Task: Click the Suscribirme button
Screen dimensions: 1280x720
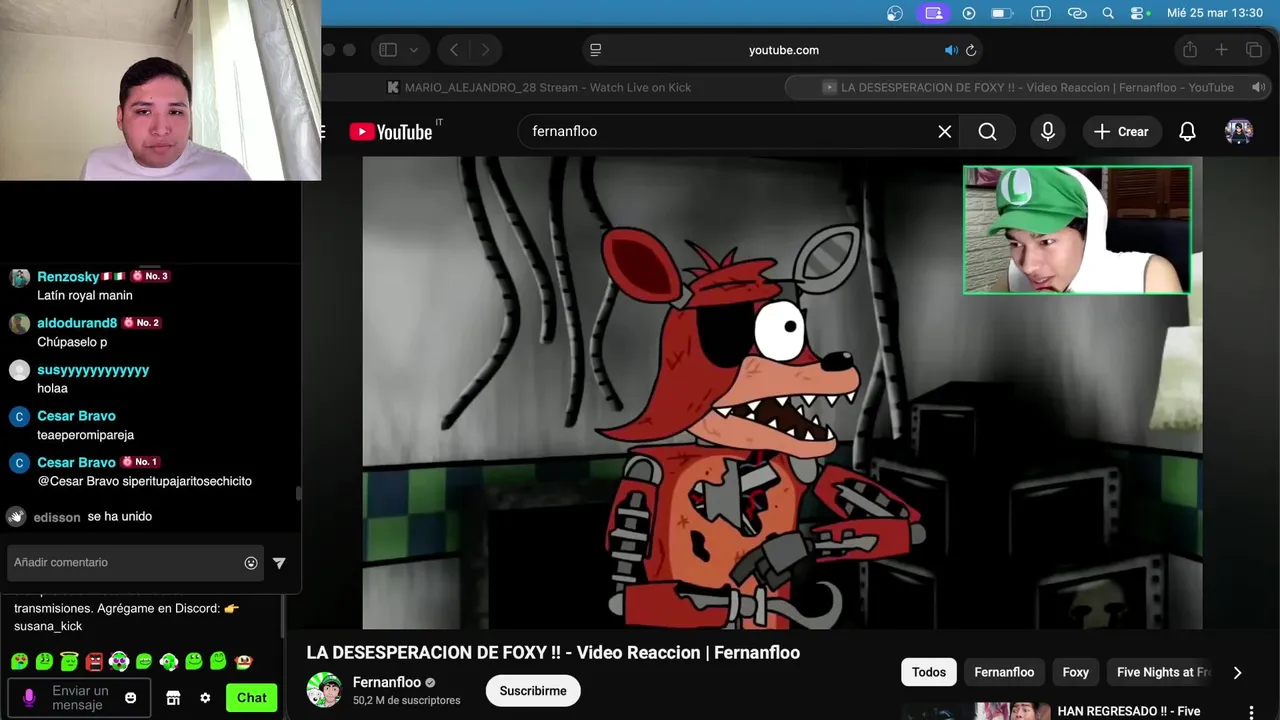Action: 533,691
